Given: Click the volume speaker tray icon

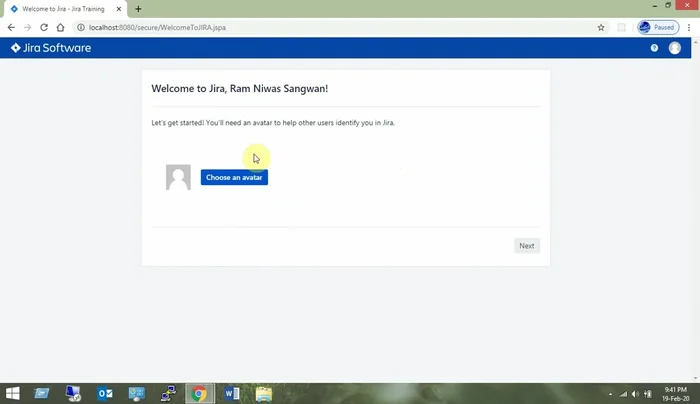Looking at the screenshot, I should click(635, 394).
